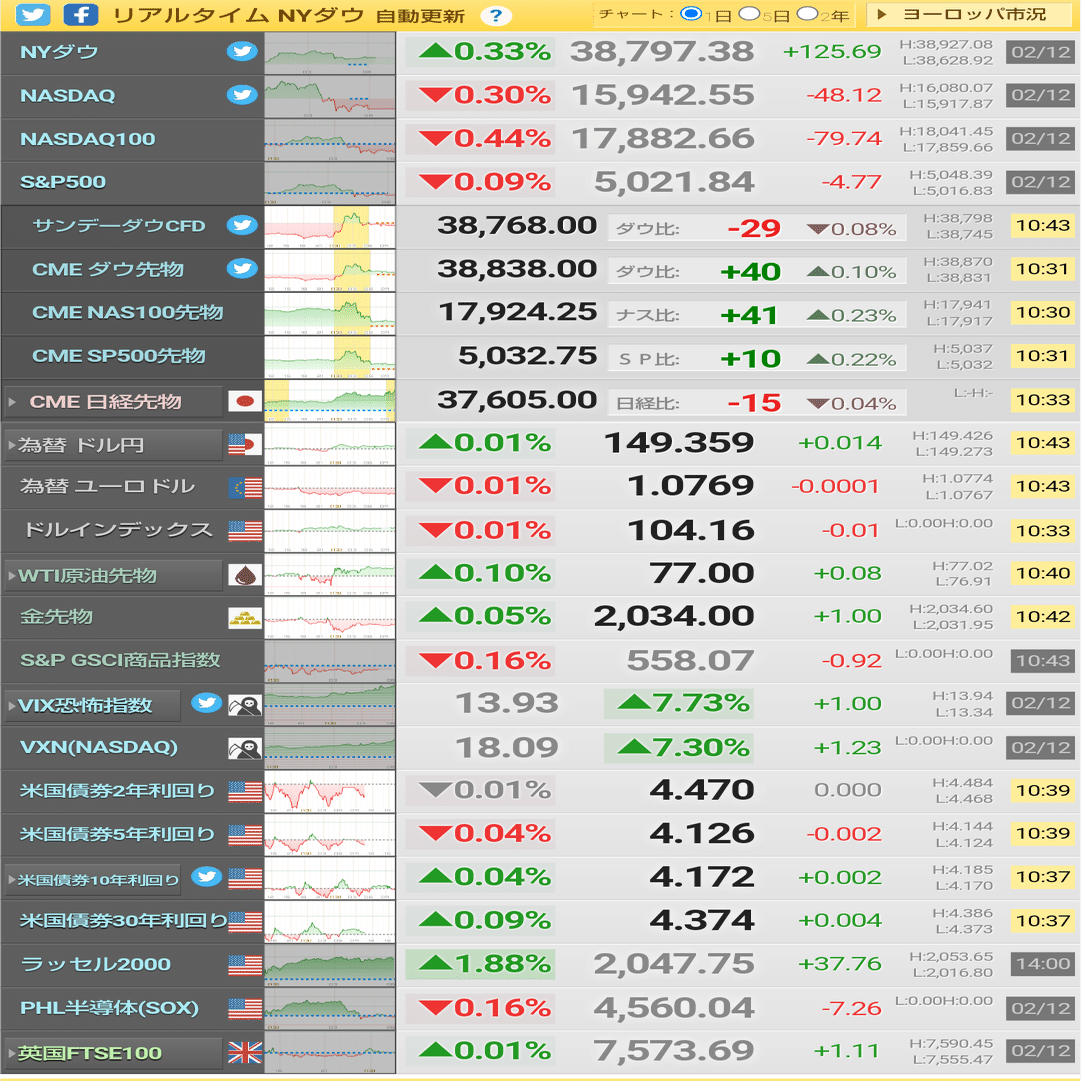Click the NASDAQ value 15,942.55
Viewport: 1081px width, 1081px height.
(663, 95)
